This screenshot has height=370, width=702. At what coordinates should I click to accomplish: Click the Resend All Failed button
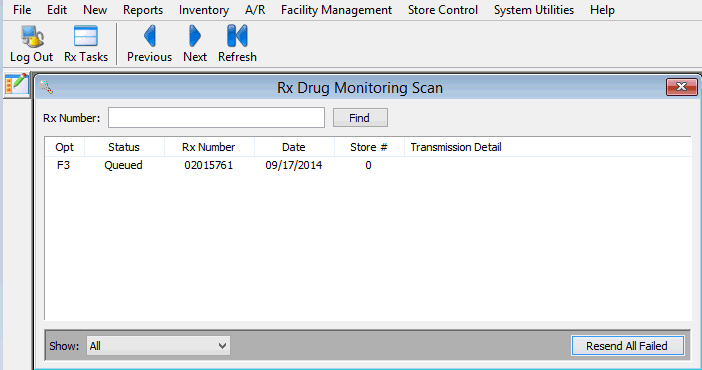coord(627,346)
